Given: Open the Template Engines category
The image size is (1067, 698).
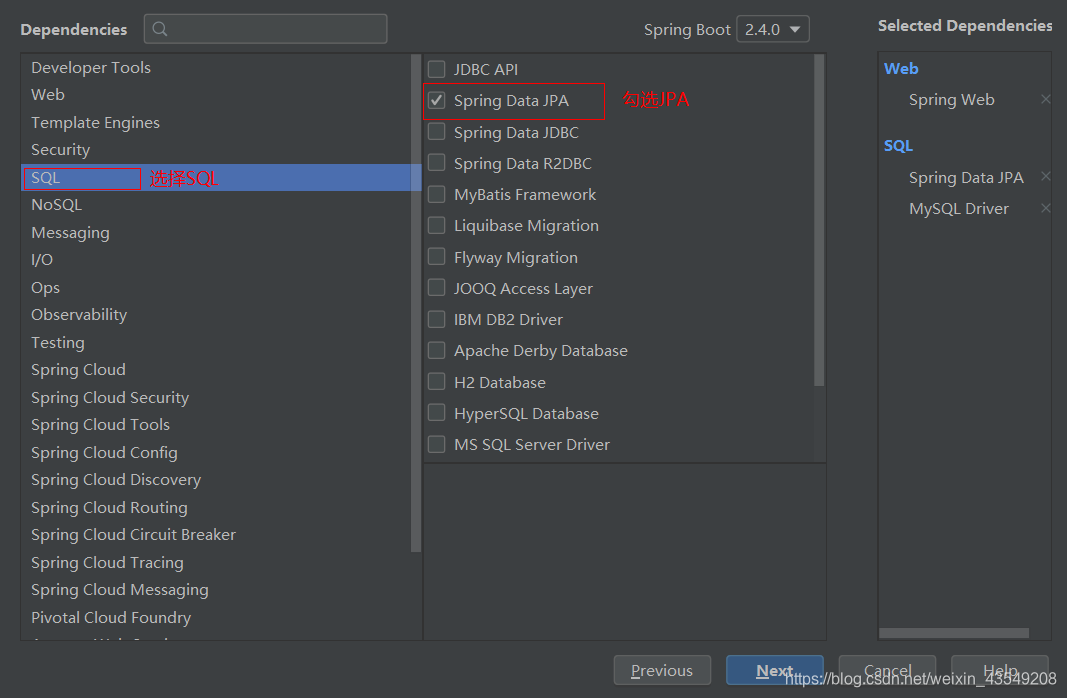Looking at the screenshot, I should click(x=216, y=122).
